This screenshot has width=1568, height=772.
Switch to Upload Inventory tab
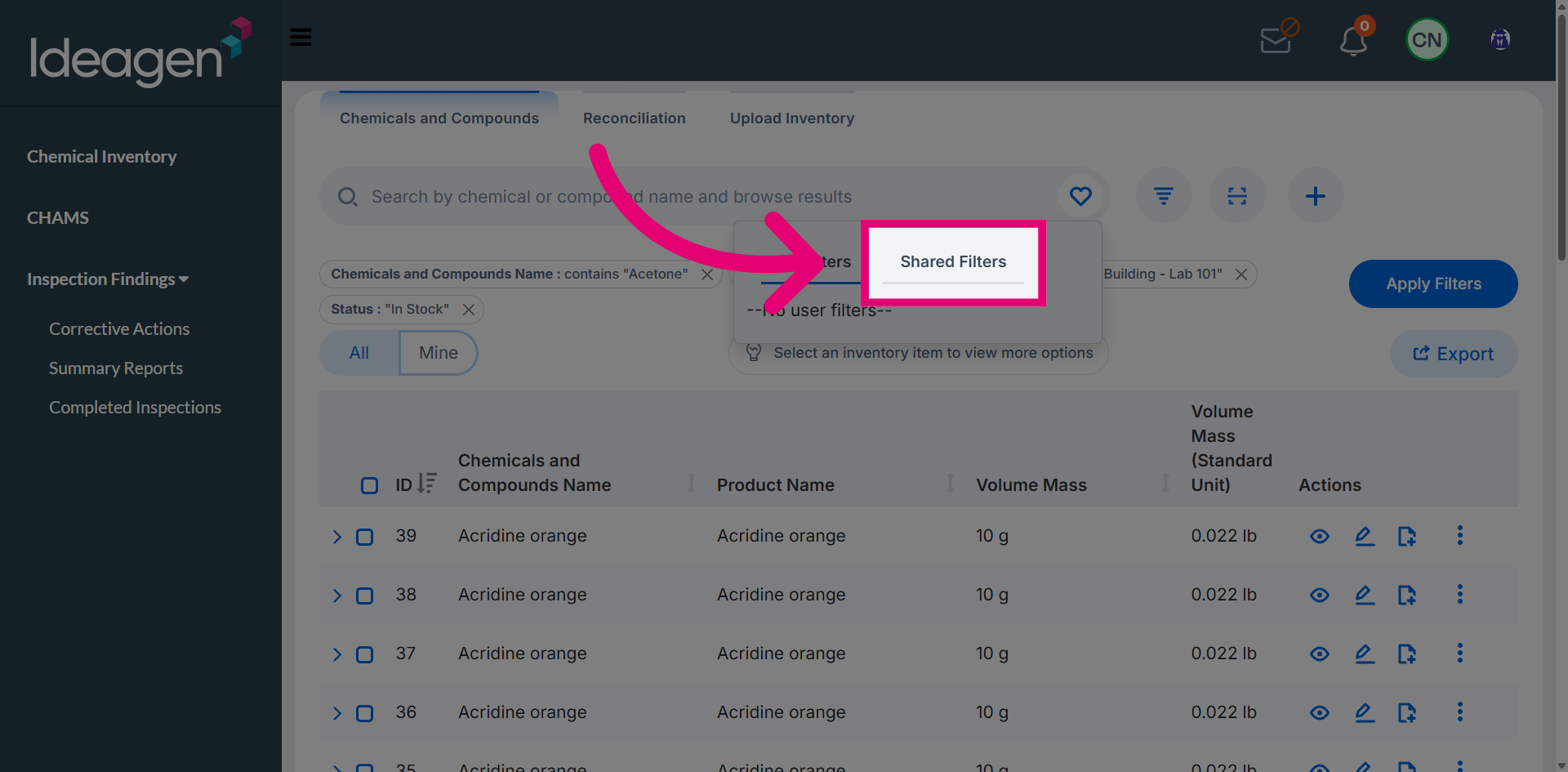tap(792, 118)
